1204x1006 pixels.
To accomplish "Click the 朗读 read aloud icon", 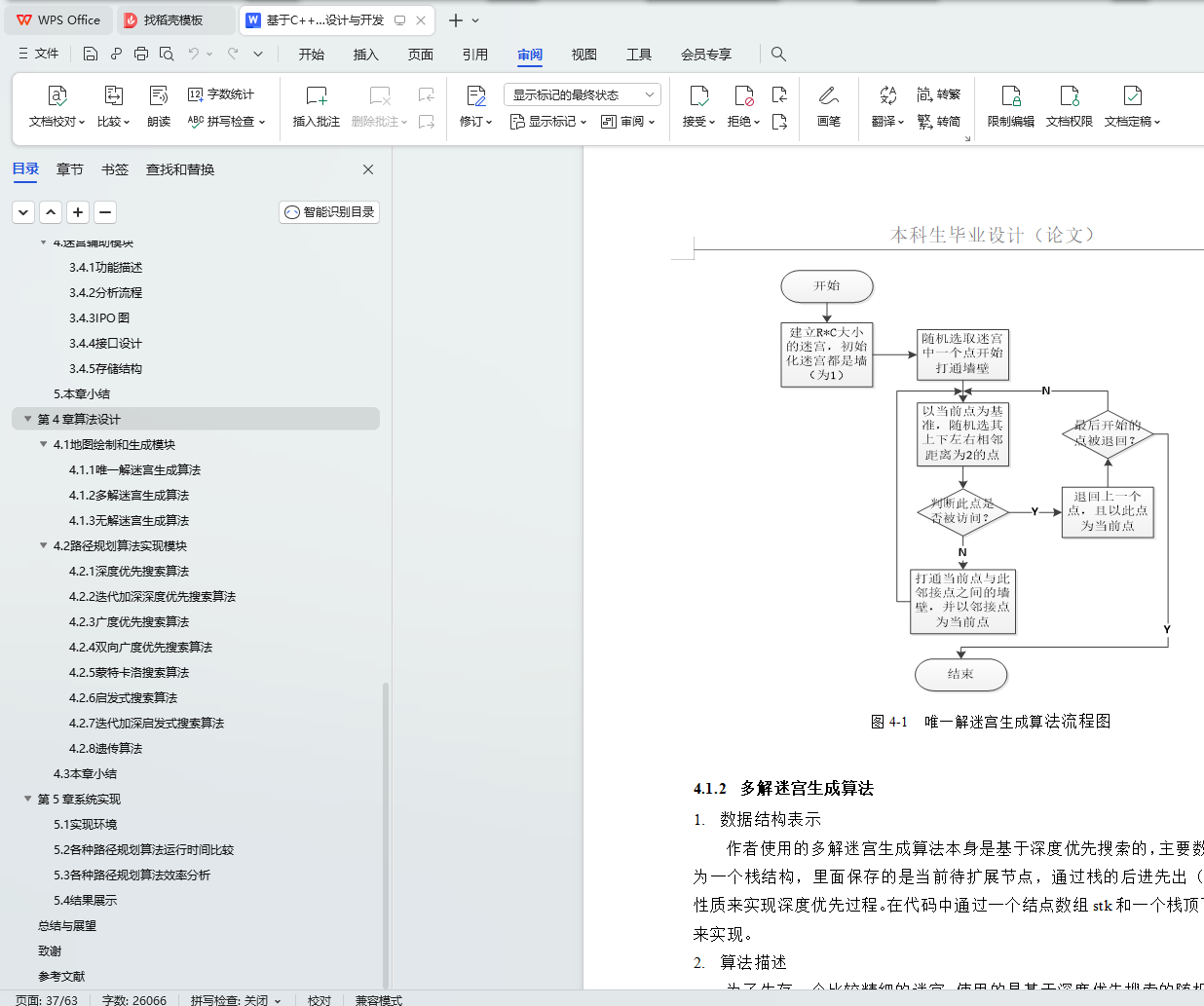I will [159, 95].
